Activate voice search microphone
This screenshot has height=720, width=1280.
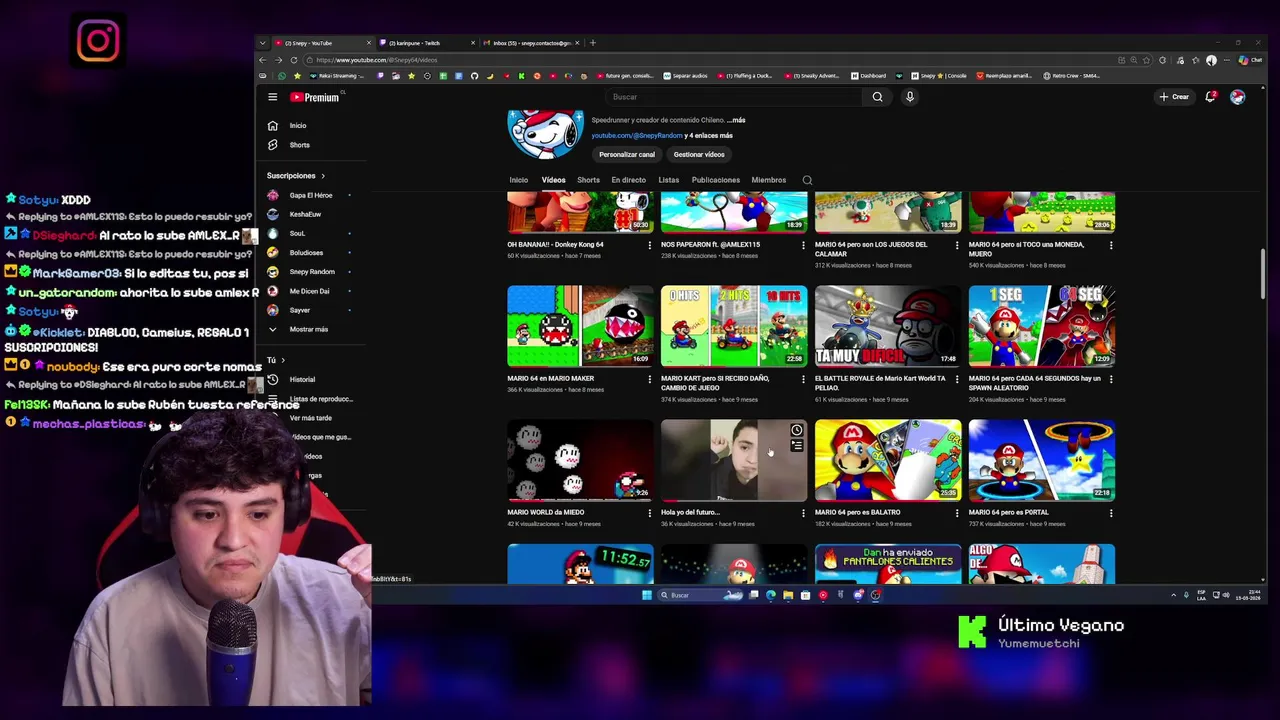(910, 97)
